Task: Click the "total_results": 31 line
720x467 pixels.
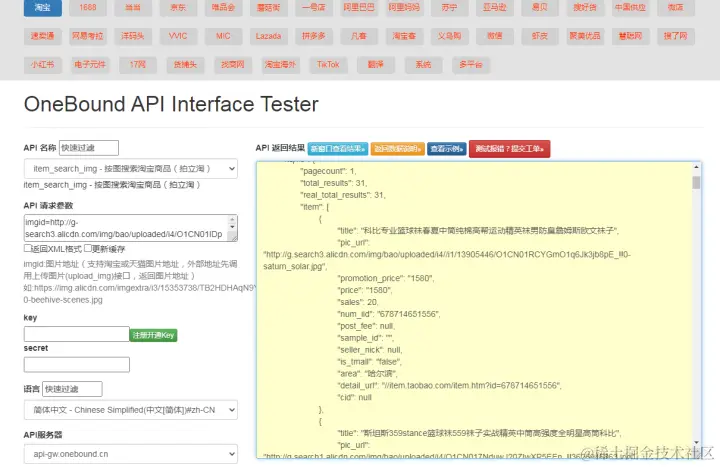Action: (x=334, y=183)
